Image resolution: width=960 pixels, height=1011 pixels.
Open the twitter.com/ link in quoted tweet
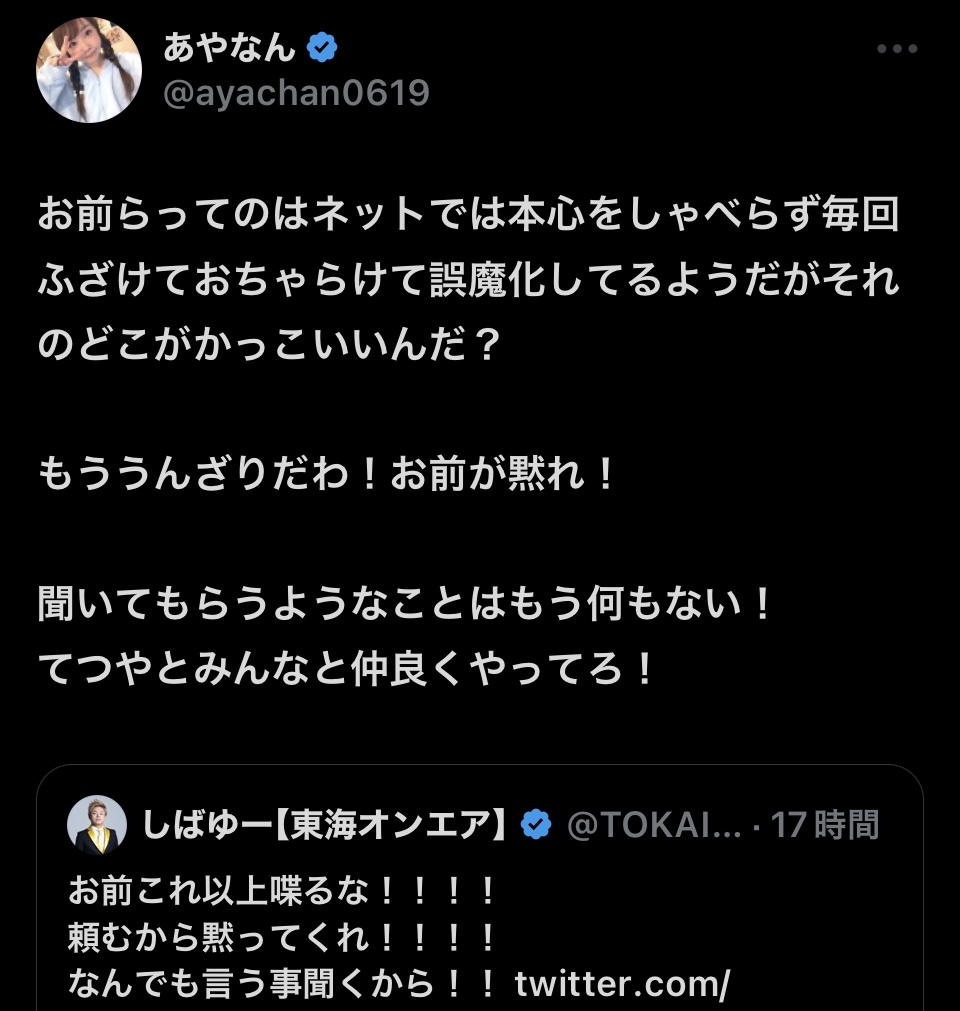click(623, 985)
